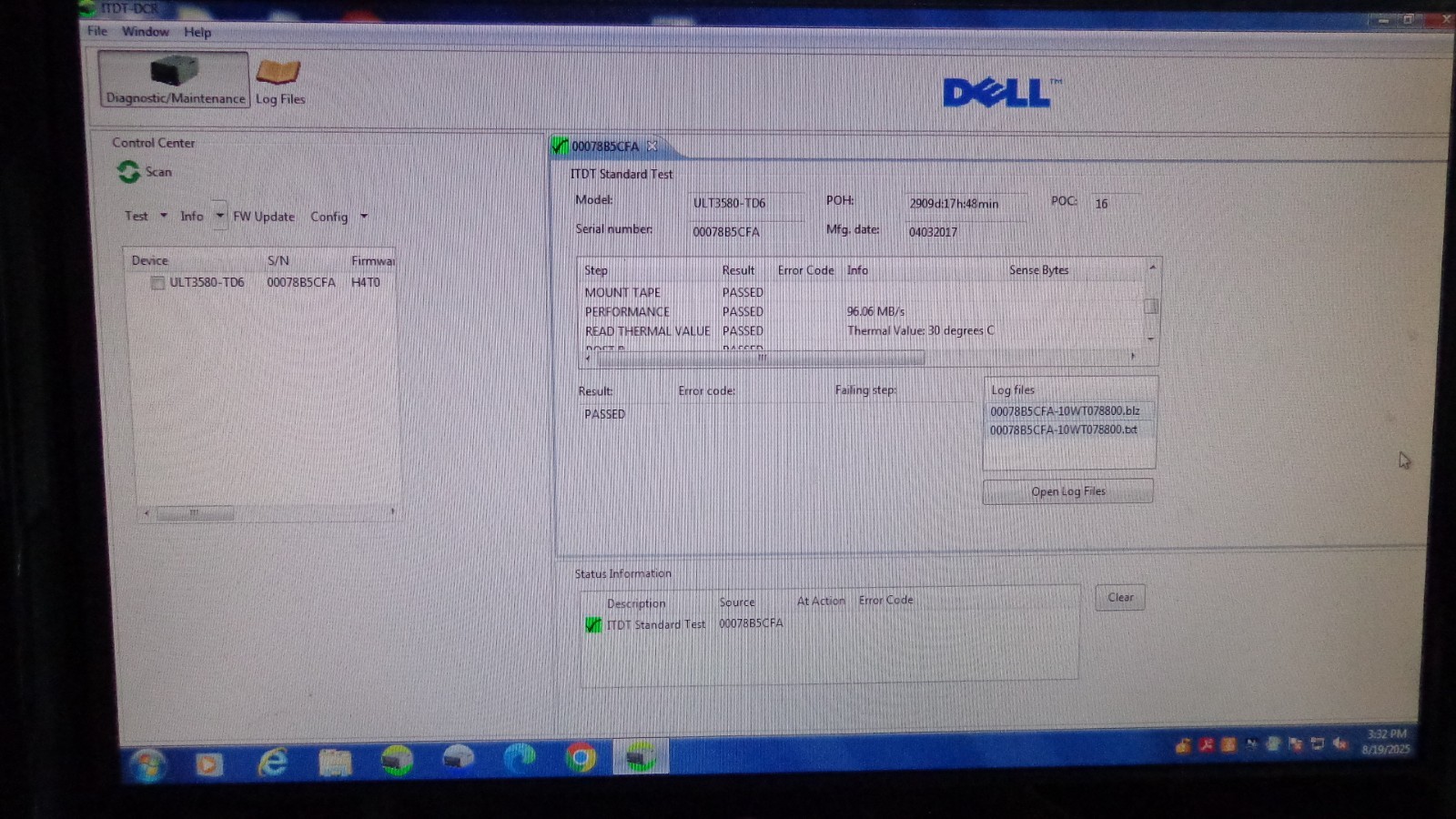Click the FW Update button
Screen dimensions: 1456x819
pos(264,217)
